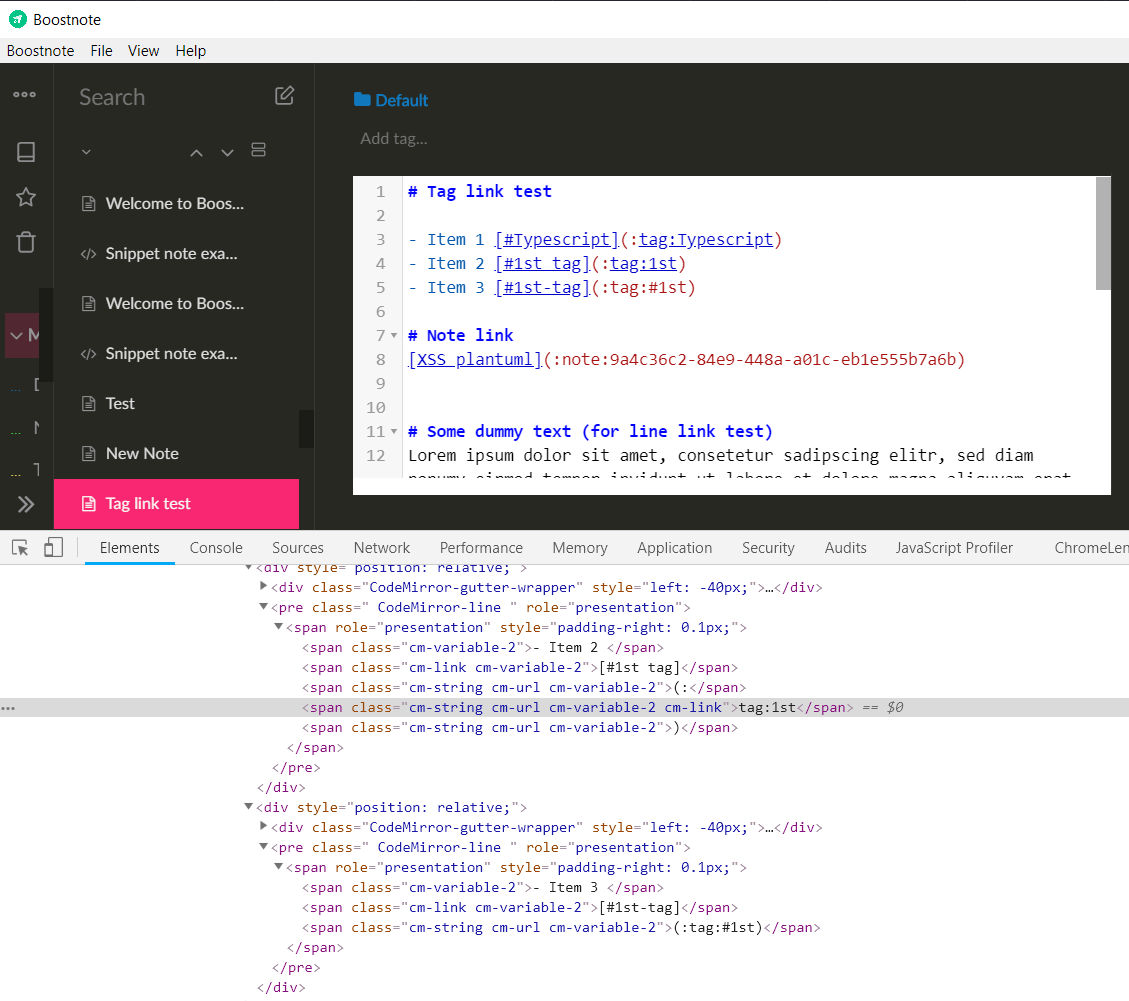
Task: Toggle DevTools device toolbar icon
Action: (x=53, y=547)
